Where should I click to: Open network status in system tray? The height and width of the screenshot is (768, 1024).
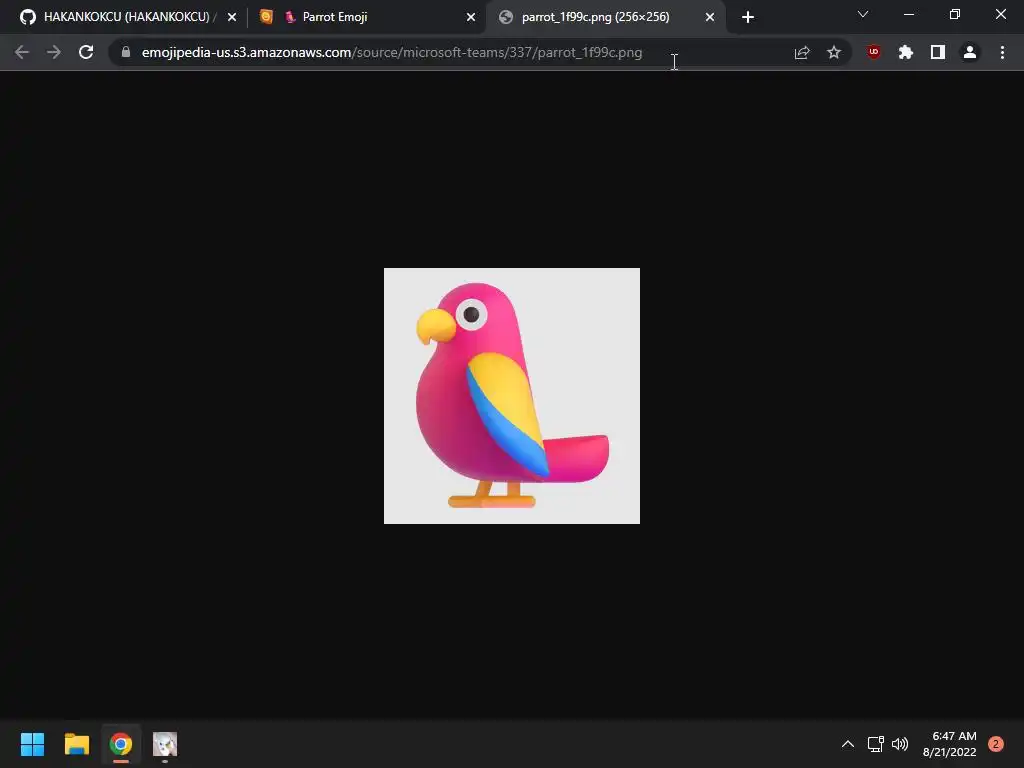click(875, 744)
